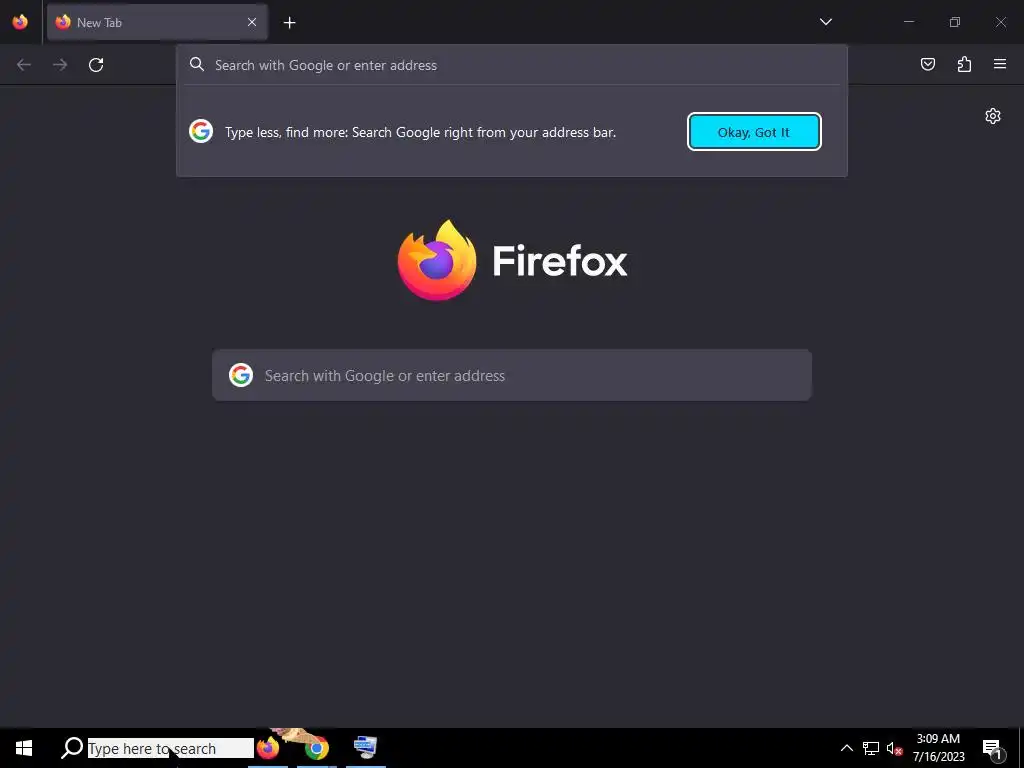Open the clock showing 3:09 AM

click(x=938, y=748)
